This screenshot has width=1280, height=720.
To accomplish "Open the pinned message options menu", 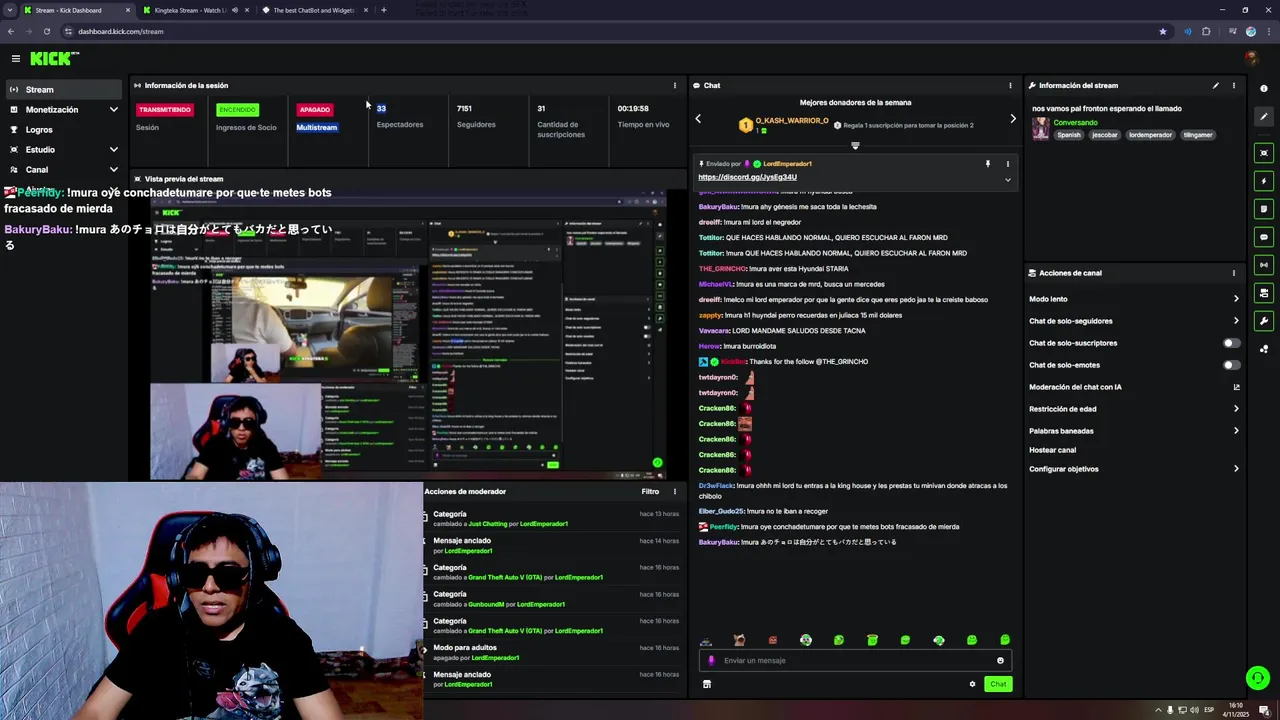I will coord(1007,164).
